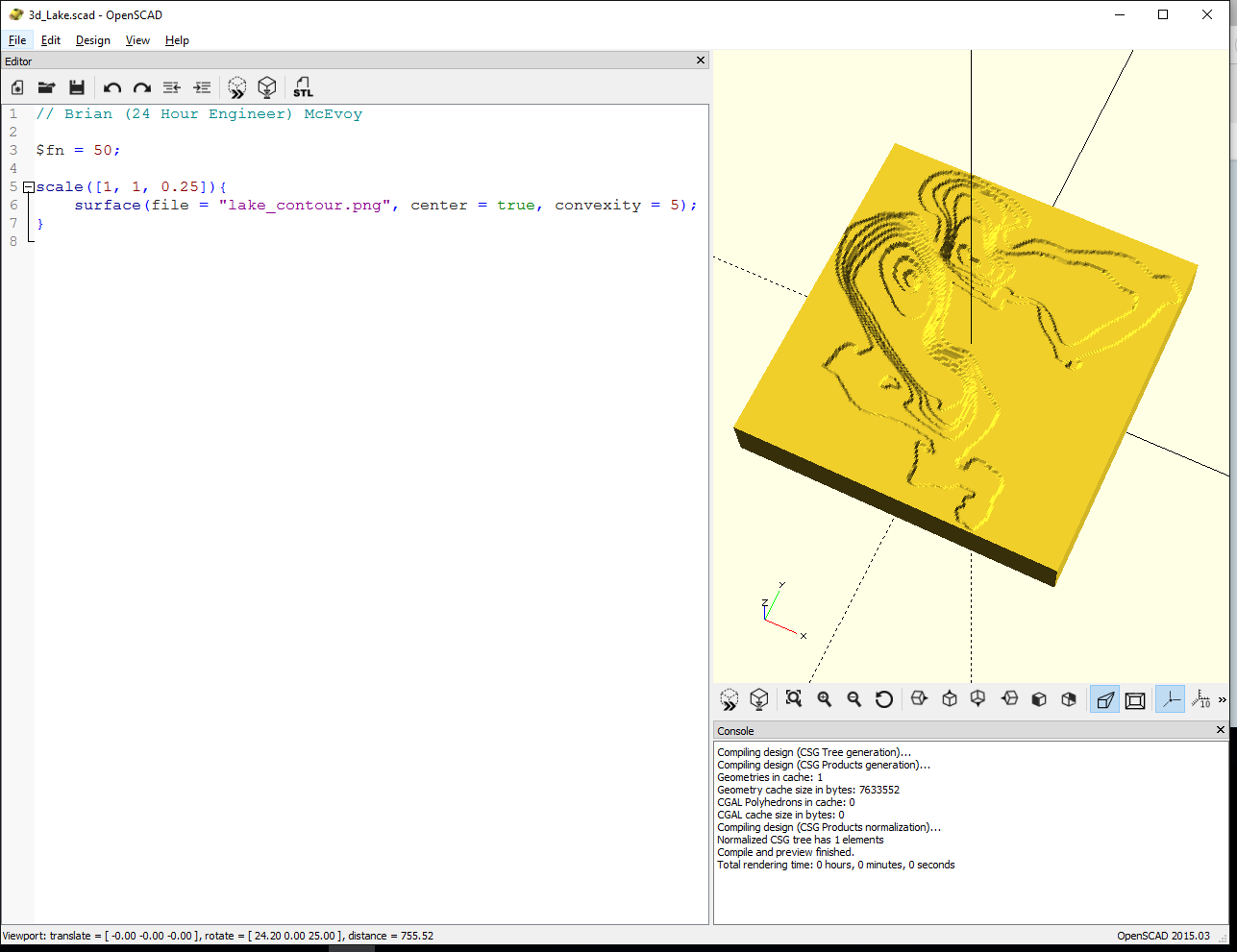Collapse the scale code block on line 5
The width and height of the screenshot is (1237, 952).
click(x=28, y=186)
